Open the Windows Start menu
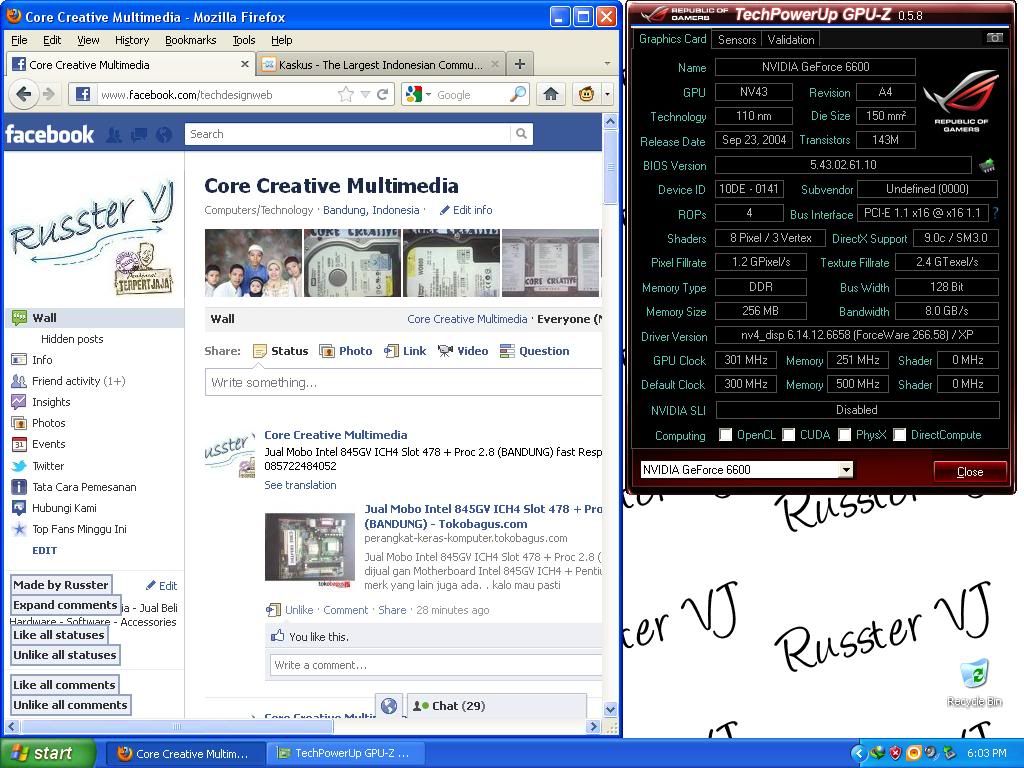Viewport: 1024px width, 768px height. (x=48, y=753)
